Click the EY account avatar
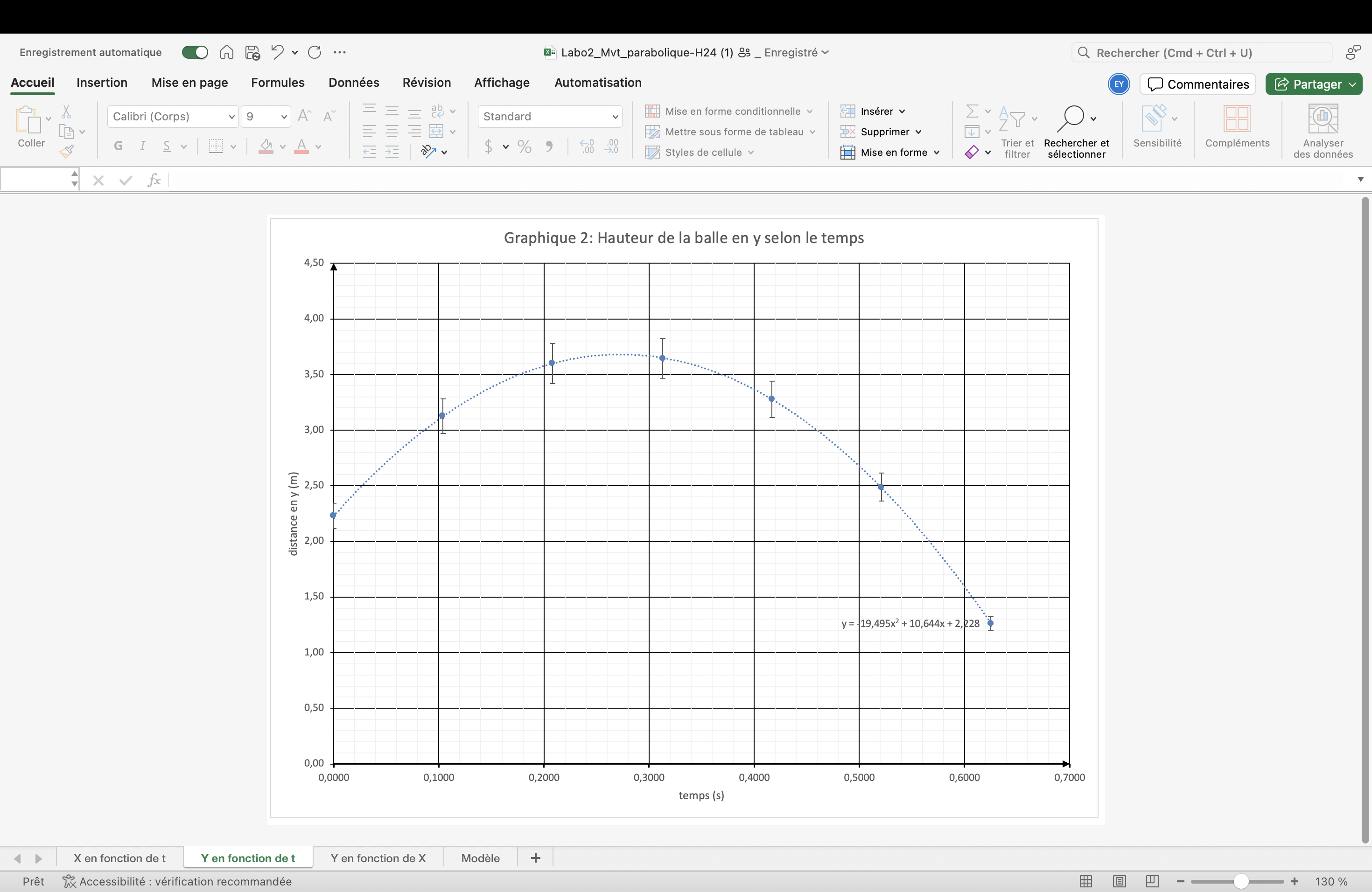This screenshot has width=1372, height=892. click(x=1118, y=84)
